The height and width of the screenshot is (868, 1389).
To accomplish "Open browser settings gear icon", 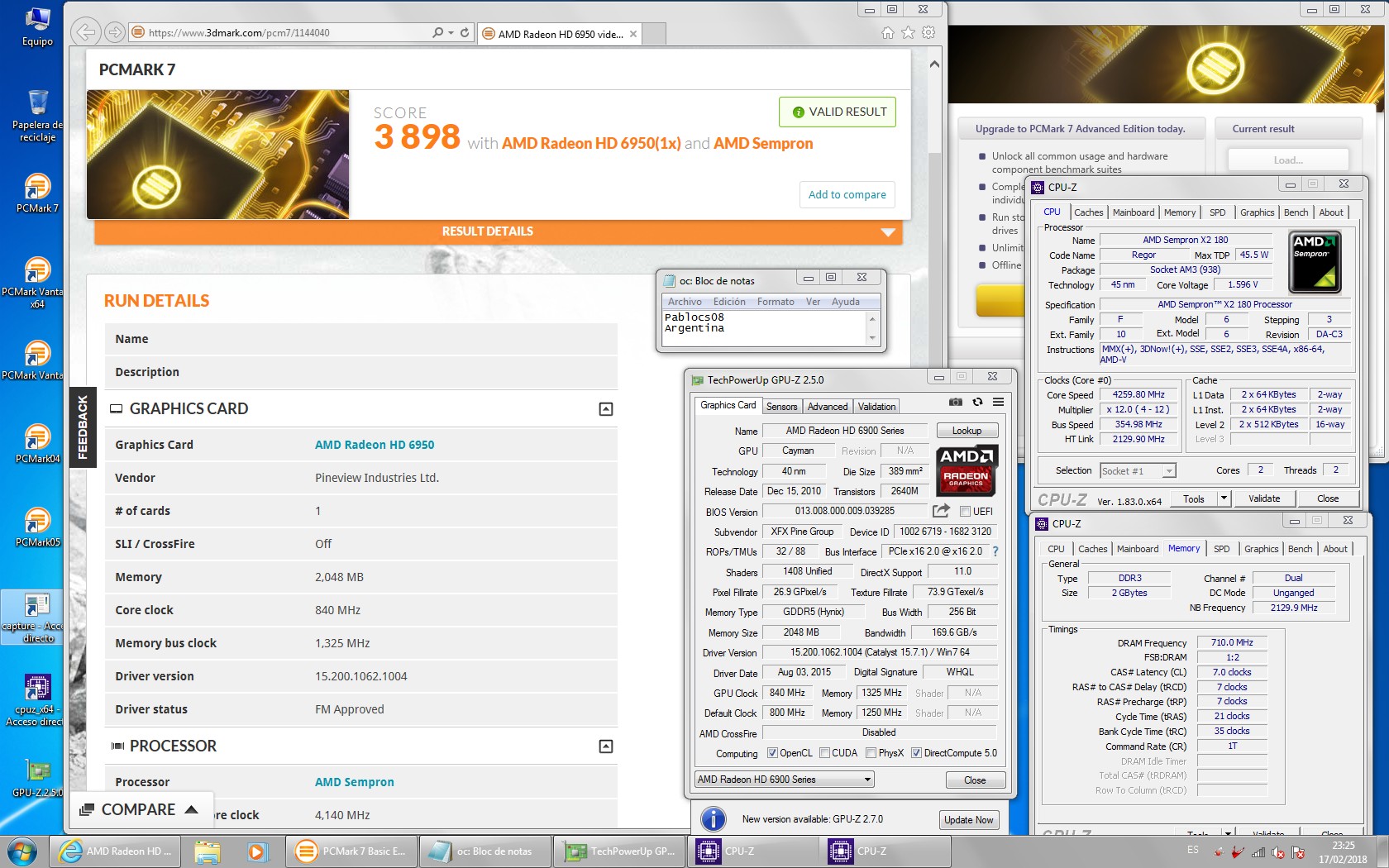I will tap(928, 32).
